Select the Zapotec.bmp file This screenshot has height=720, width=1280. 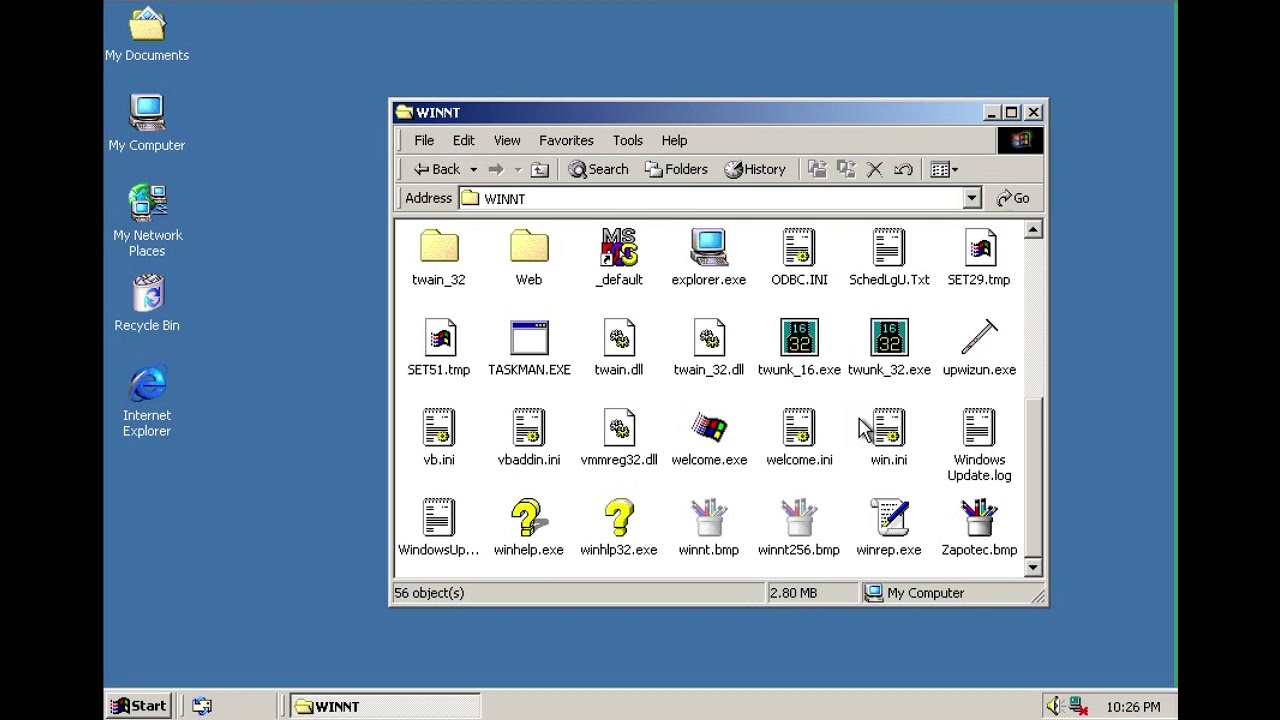(979, 518)
